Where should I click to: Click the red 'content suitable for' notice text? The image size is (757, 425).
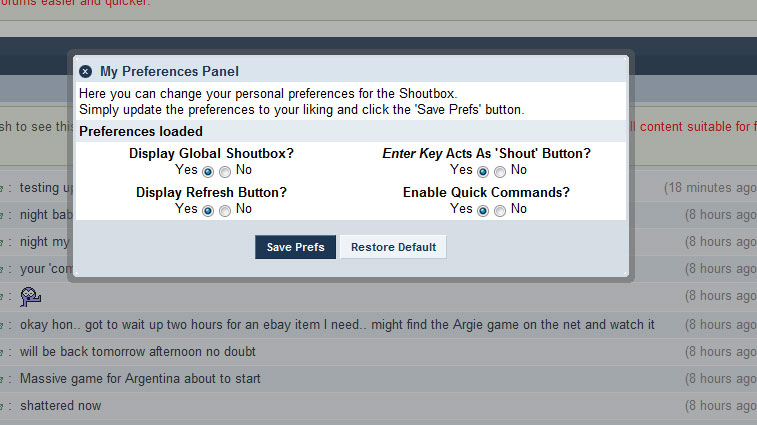(x=695, y=127)
